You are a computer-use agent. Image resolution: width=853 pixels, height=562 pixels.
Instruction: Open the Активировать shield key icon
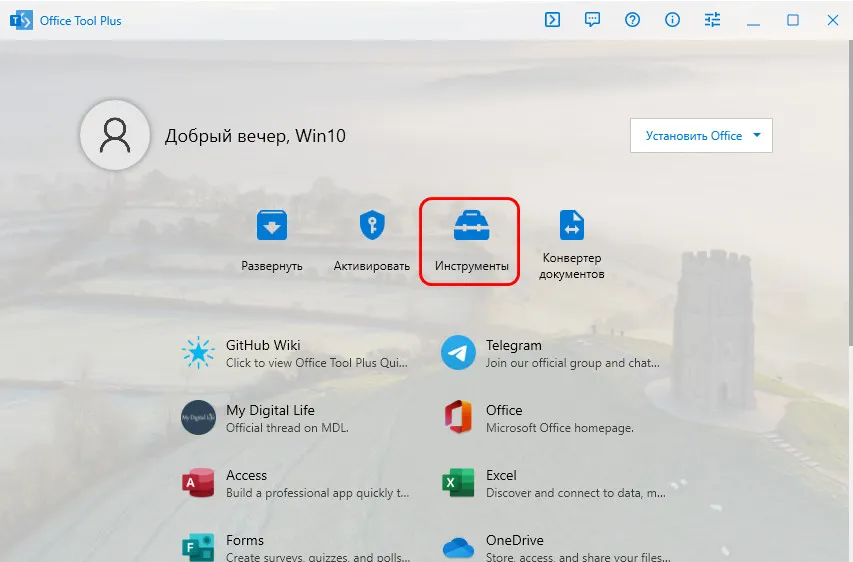(x=372, y=225)
